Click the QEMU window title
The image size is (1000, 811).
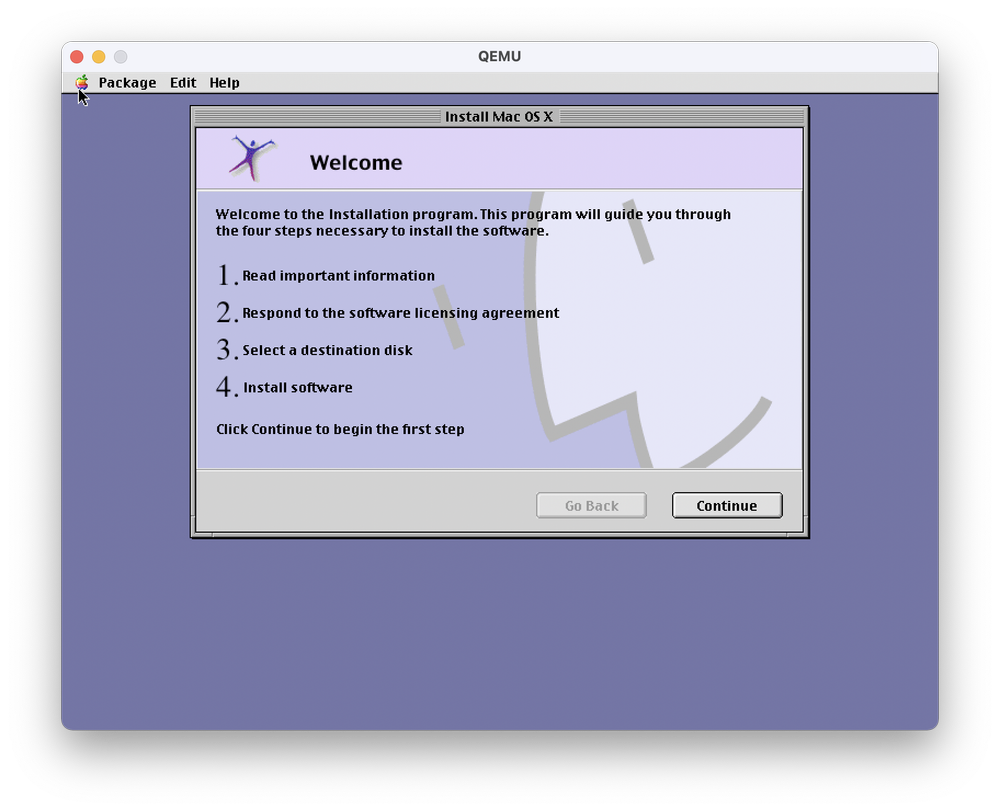499,57
